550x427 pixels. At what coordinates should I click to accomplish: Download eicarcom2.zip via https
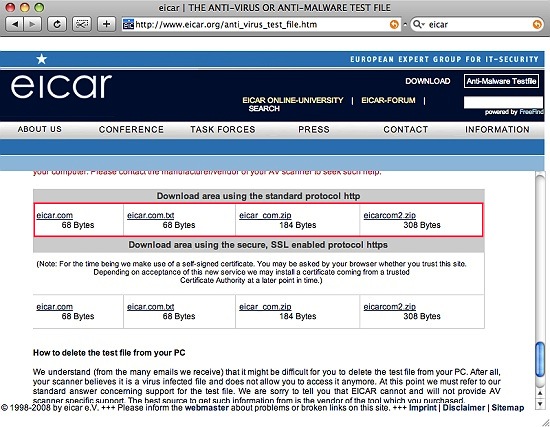[389, 307]
